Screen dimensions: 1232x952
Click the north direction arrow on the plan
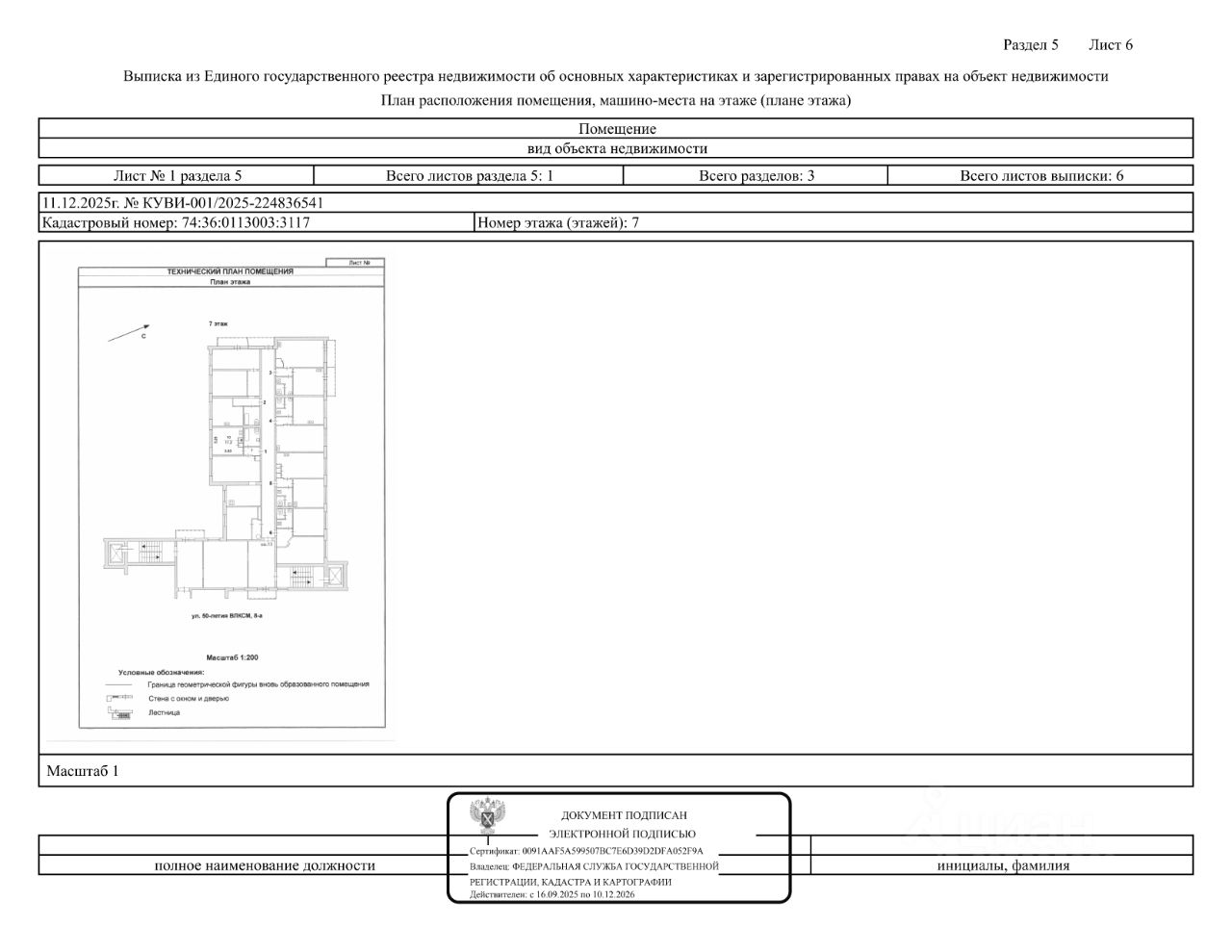[x=127, y=331]
